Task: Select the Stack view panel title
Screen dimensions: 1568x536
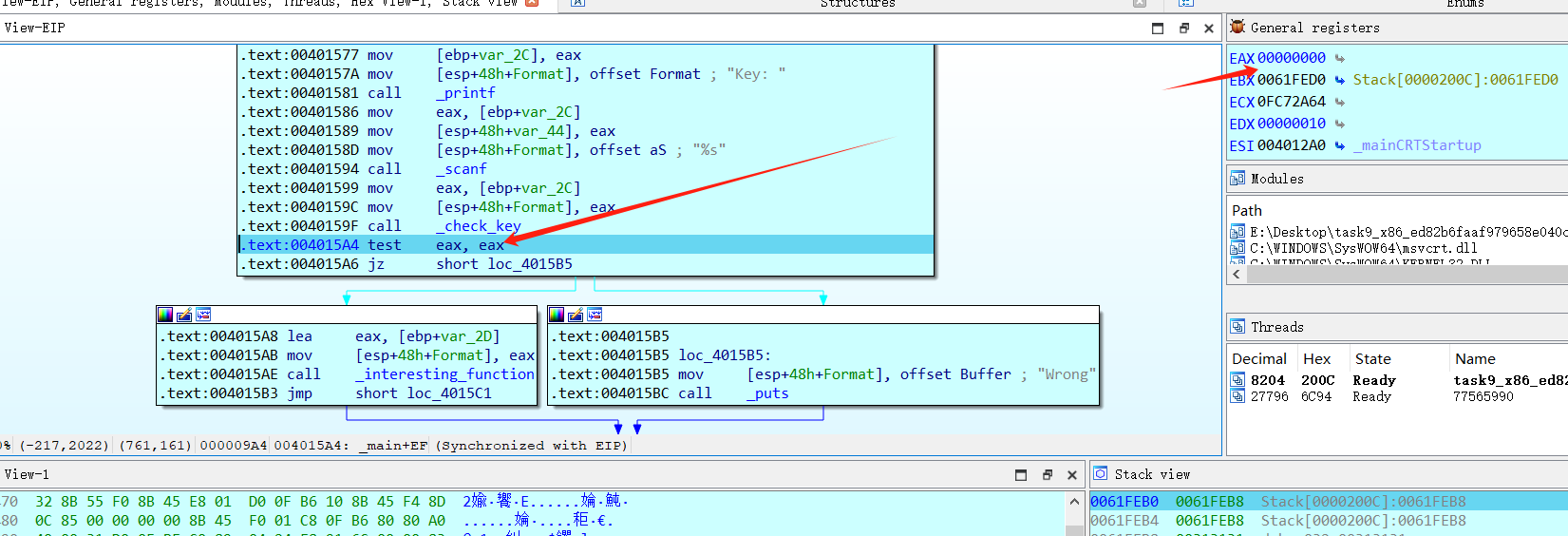Action: tap(1152, 474)
